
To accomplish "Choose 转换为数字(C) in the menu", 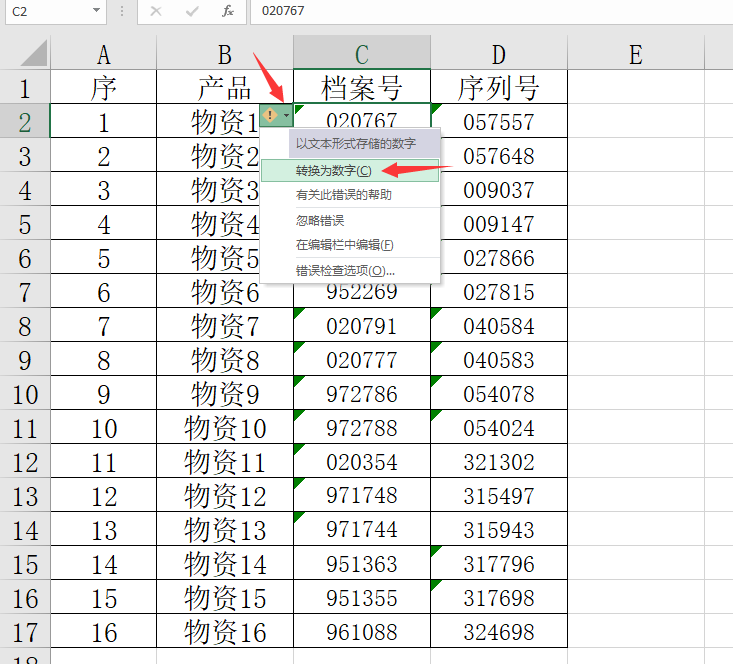I will 350,171.
